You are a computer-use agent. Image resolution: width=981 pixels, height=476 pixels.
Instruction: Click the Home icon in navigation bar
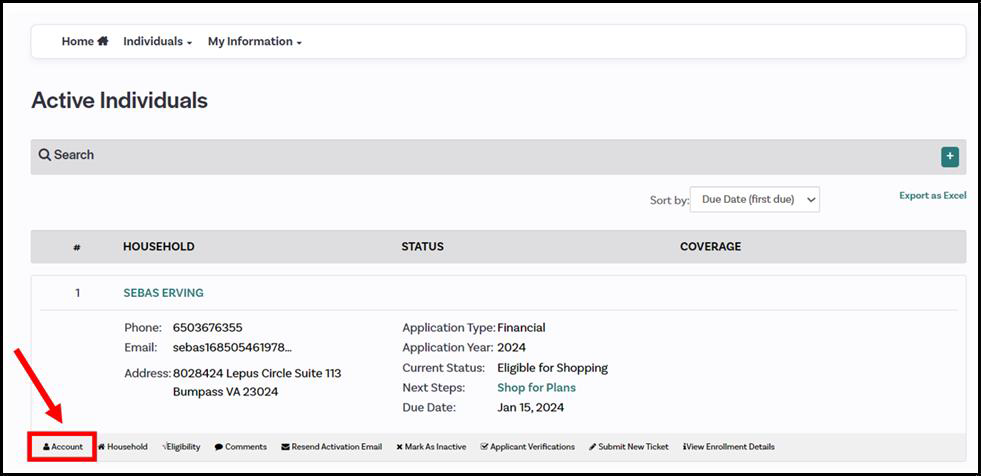pos(102,41)
